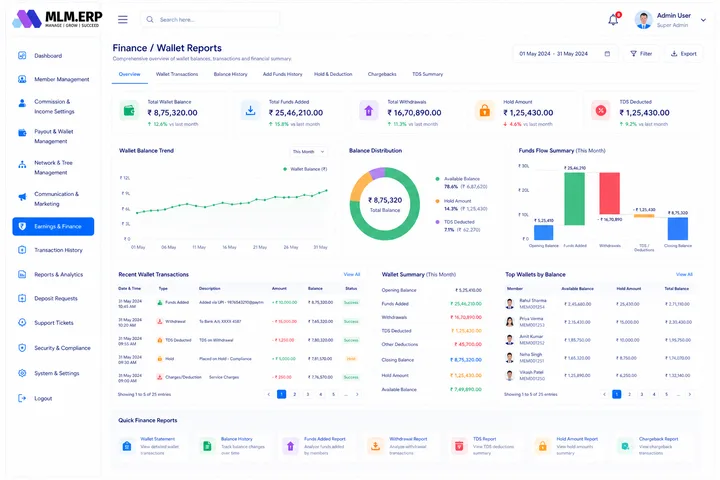Click green Funds Added bar in chart
This screenshot has height=480, width=720.
click(x=574, y=199)
